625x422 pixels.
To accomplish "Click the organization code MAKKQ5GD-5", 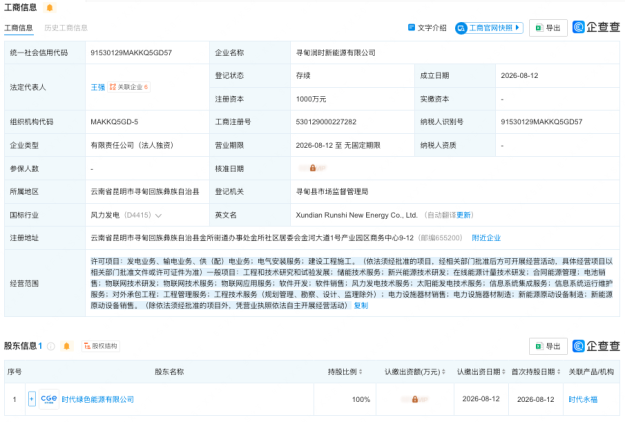I will tap(114, 122).
